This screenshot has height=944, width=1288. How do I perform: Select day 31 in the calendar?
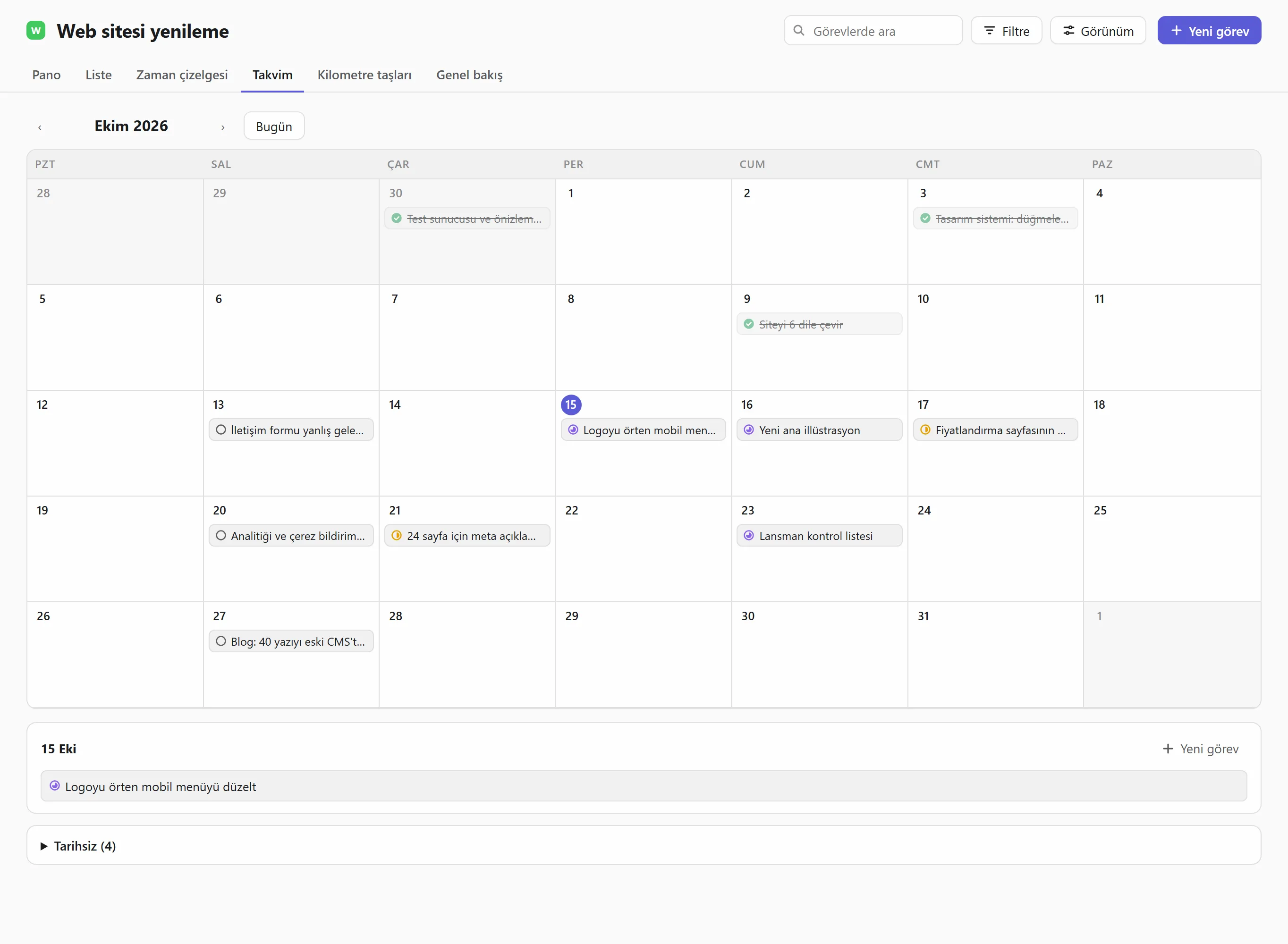(x=924, y=616)
